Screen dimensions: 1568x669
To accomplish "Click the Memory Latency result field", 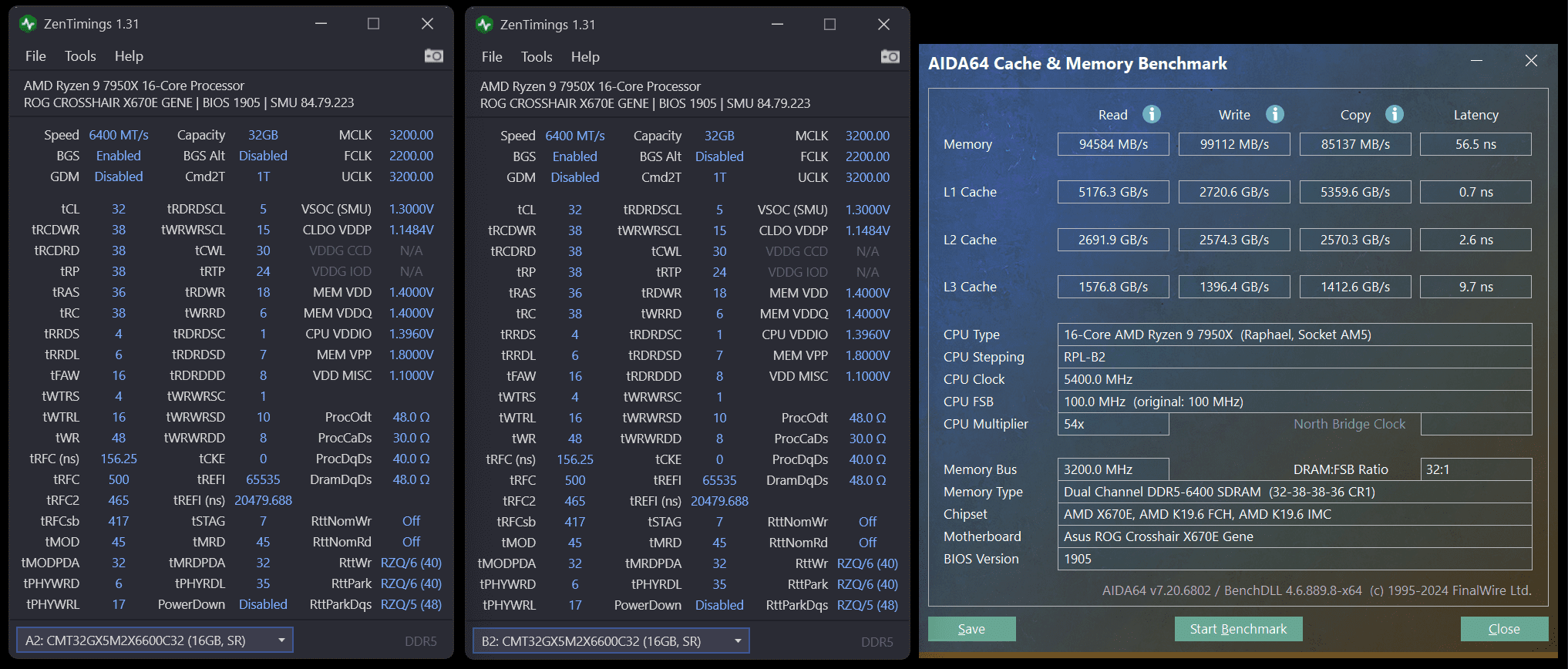I will pos(1475,144).
